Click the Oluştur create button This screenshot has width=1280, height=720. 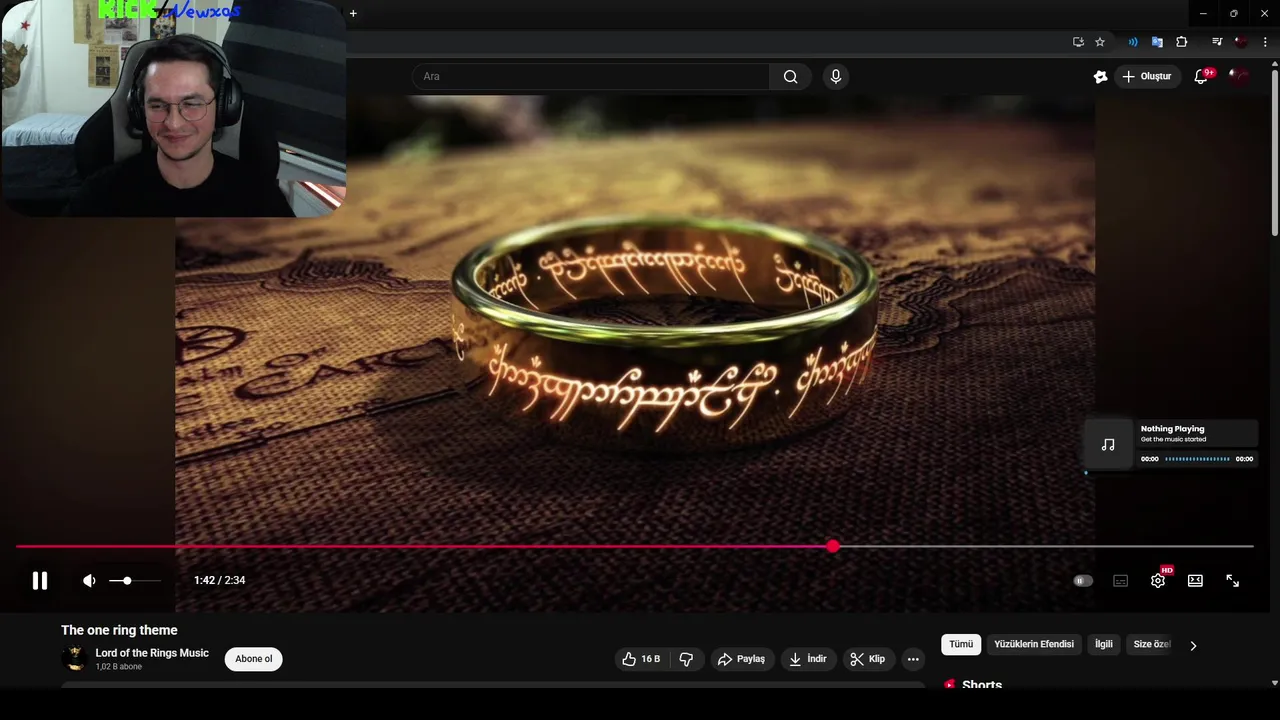(1146, 76)
